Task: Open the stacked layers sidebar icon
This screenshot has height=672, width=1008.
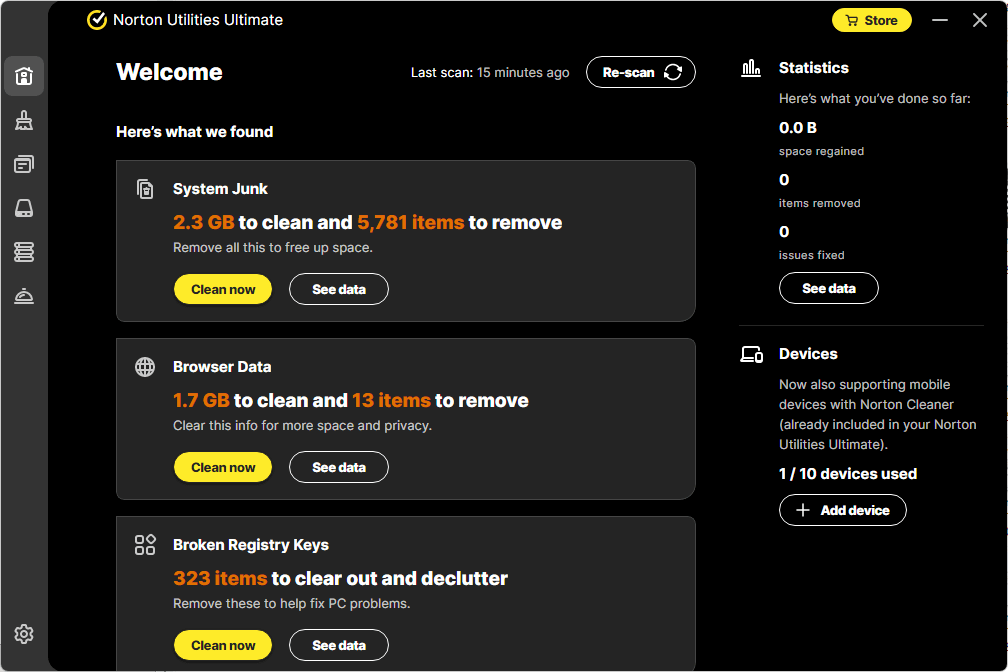Action: coord(24,252)
